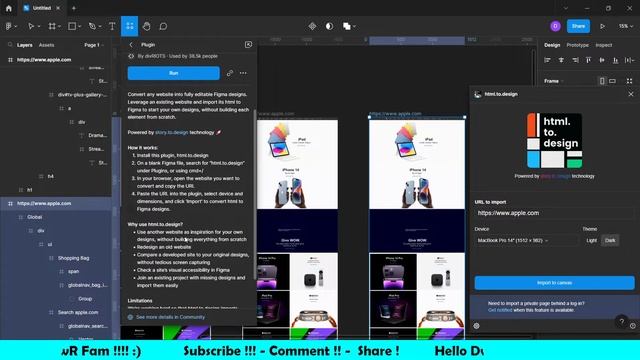Select the Hand tool
This screenshot has width=640, height=360.
[x=147, y=26]
